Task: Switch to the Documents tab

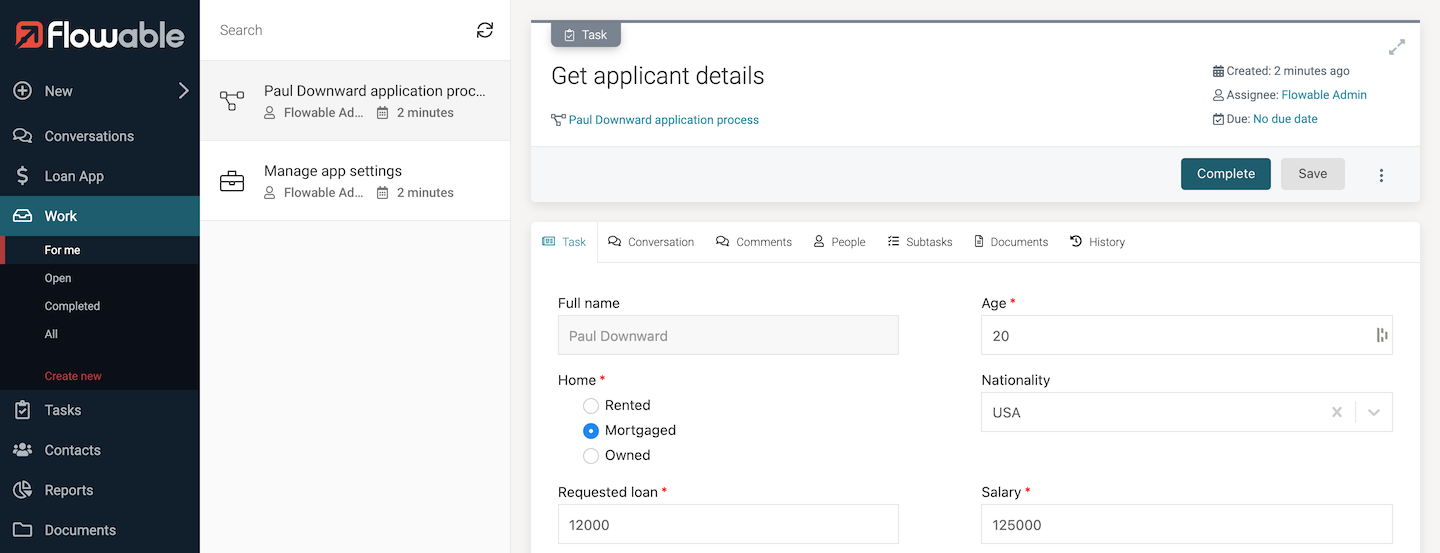Action: tap(1011, 242)
